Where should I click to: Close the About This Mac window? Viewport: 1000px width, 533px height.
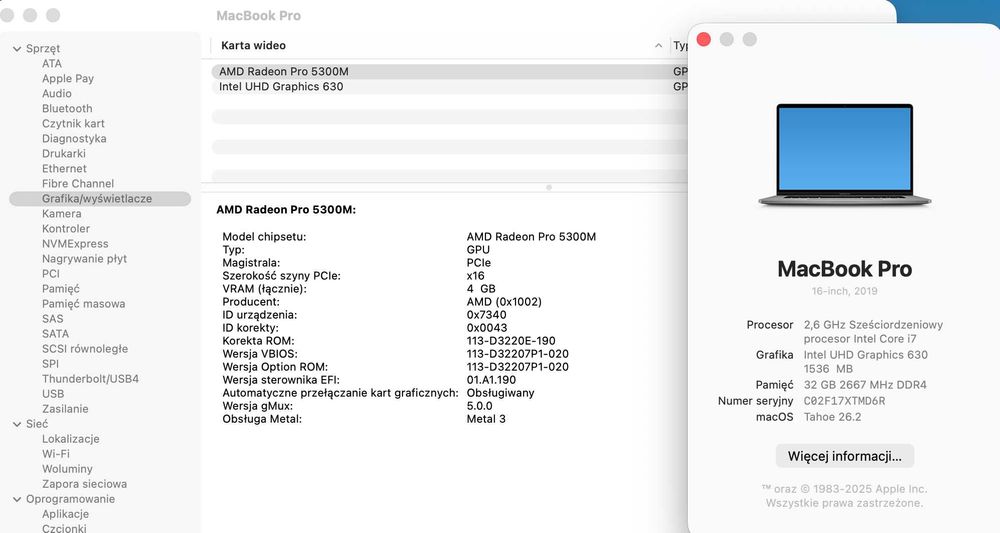coord(703,40)
